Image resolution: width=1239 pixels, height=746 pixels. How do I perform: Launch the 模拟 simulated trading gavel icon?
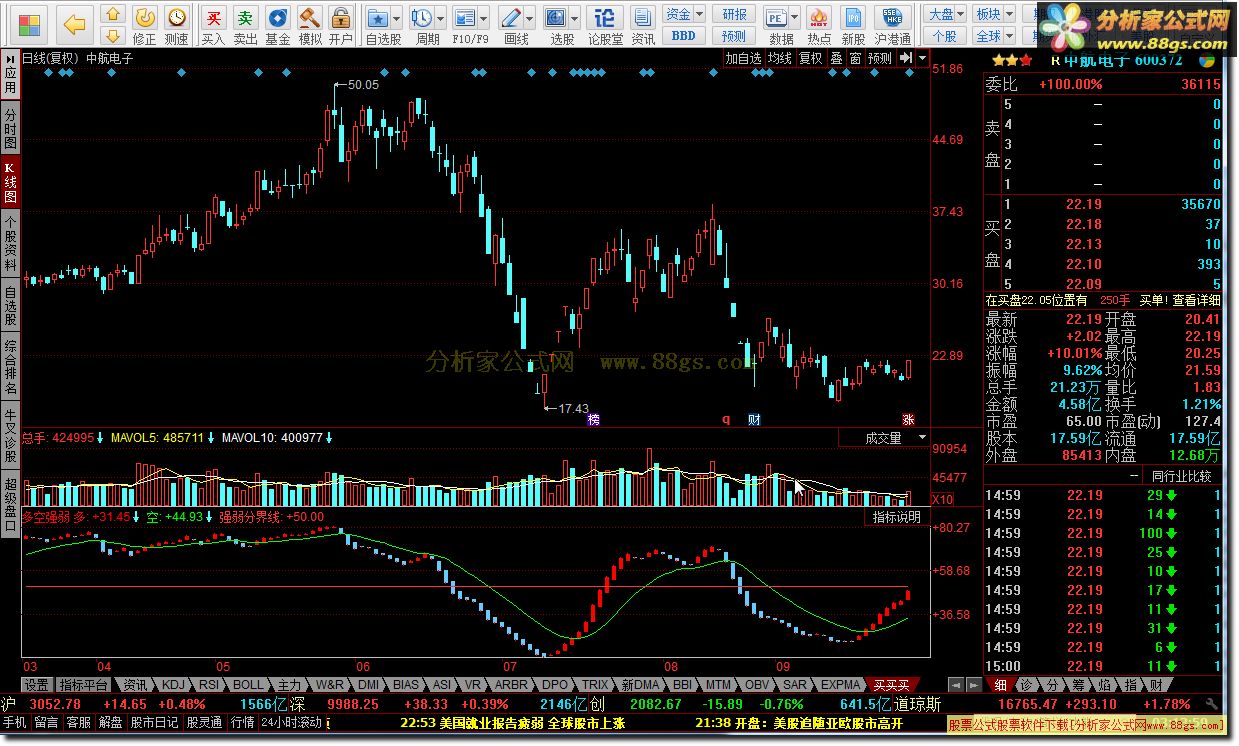coord(310,25)
